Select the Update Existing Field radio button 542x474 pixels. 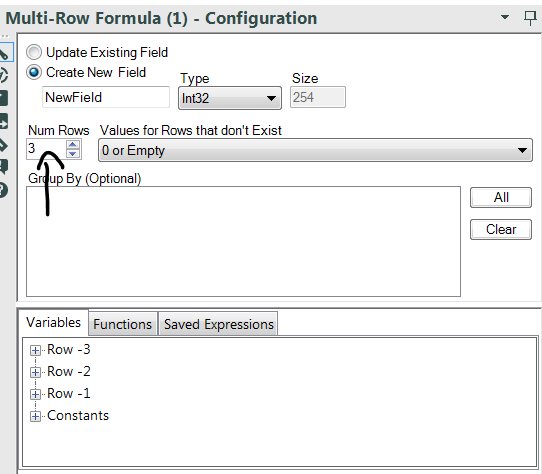point(34,53)
